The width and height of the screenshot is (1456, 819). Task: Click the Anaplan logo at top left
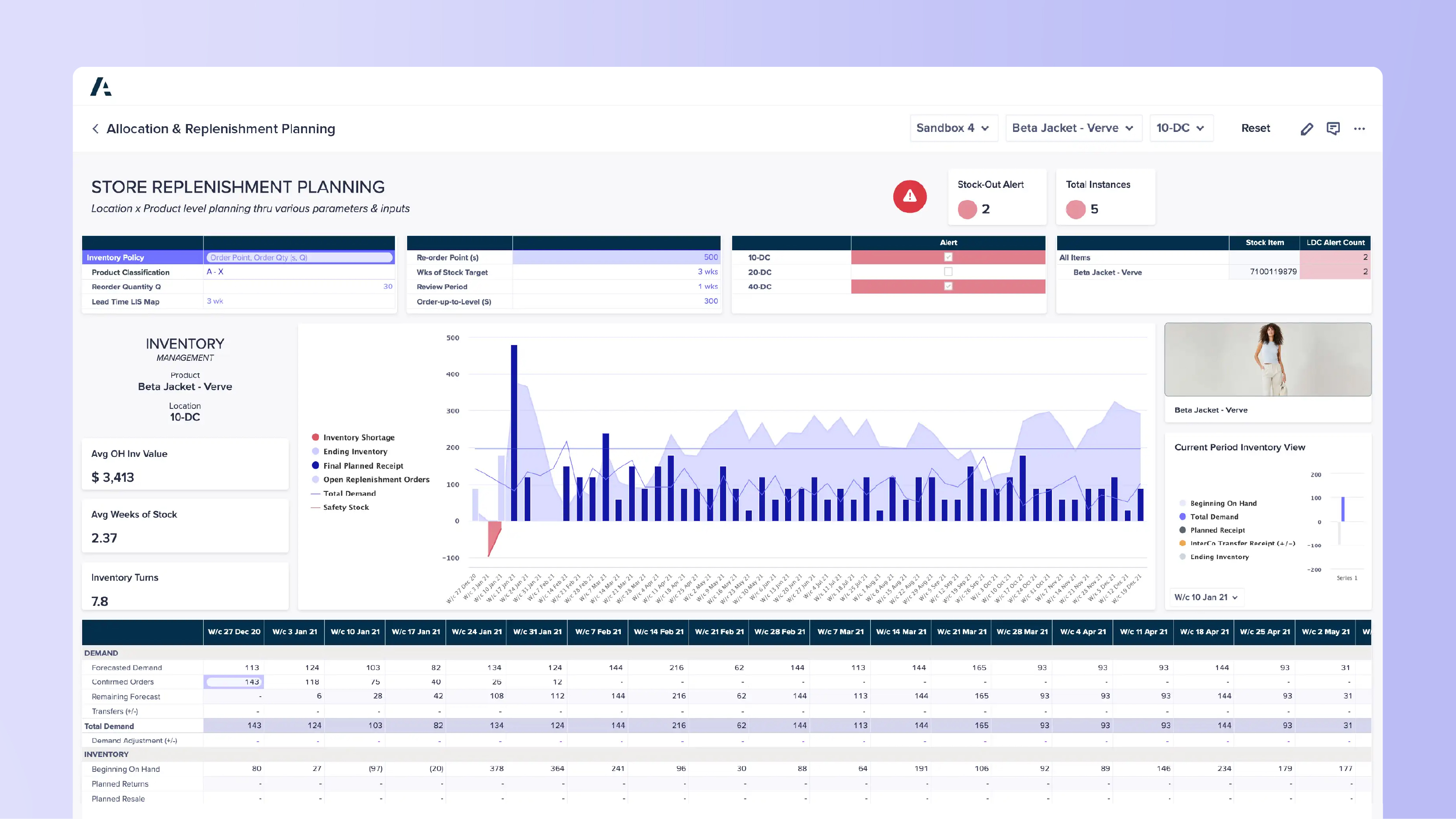pos(101,87)
